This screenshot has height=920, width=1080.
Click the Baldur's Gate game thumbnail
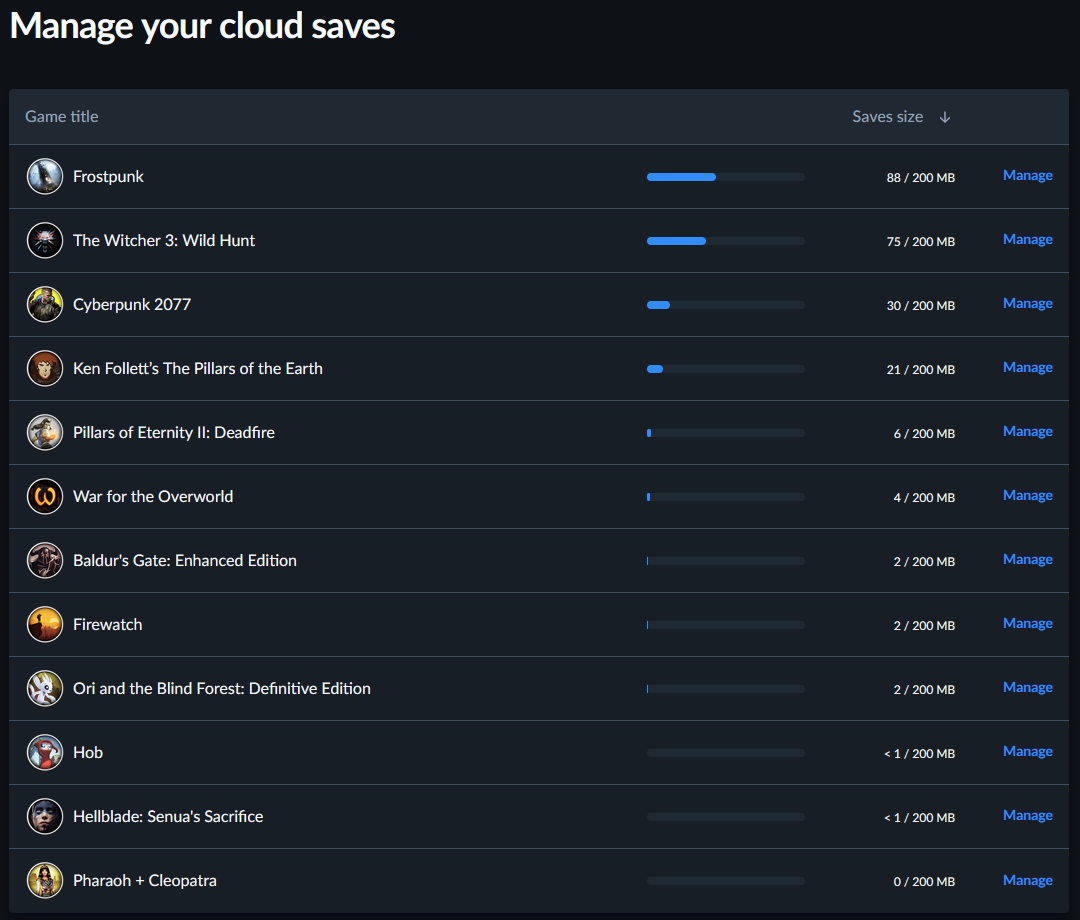[45, 561]
